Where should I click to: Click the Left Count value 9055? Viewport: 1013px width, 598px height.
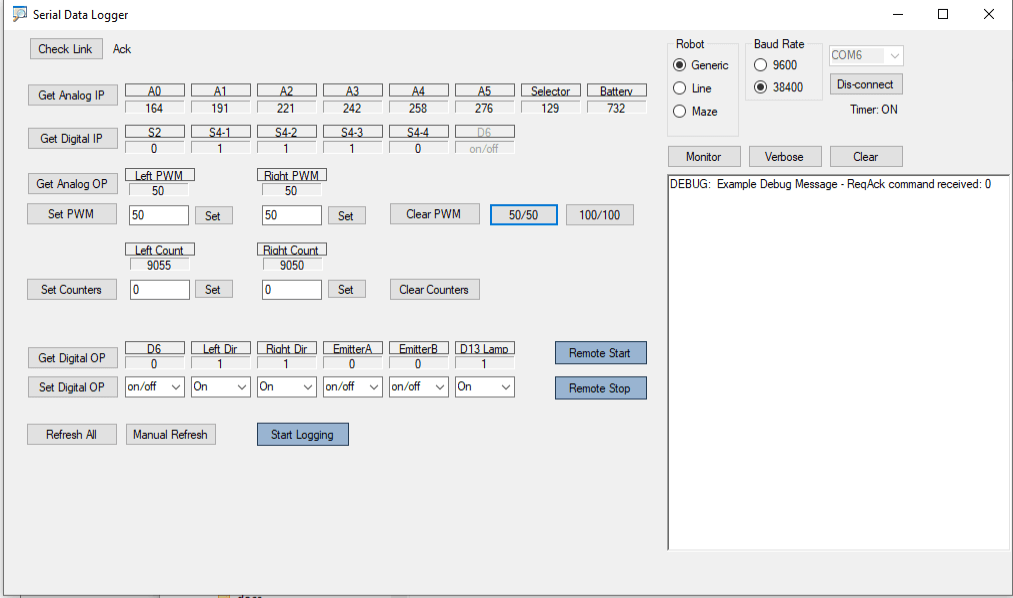159,265
